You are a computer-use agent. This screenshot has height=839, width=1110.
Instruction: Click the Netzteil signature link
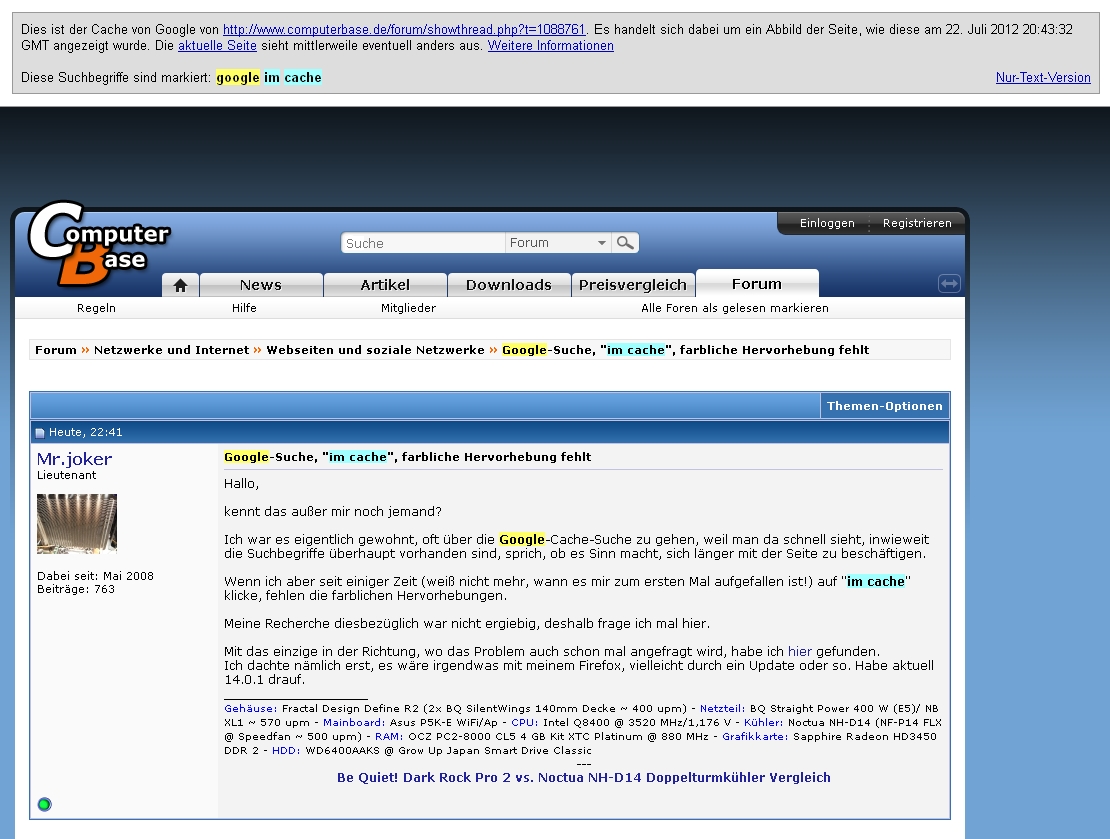[722, 708]
